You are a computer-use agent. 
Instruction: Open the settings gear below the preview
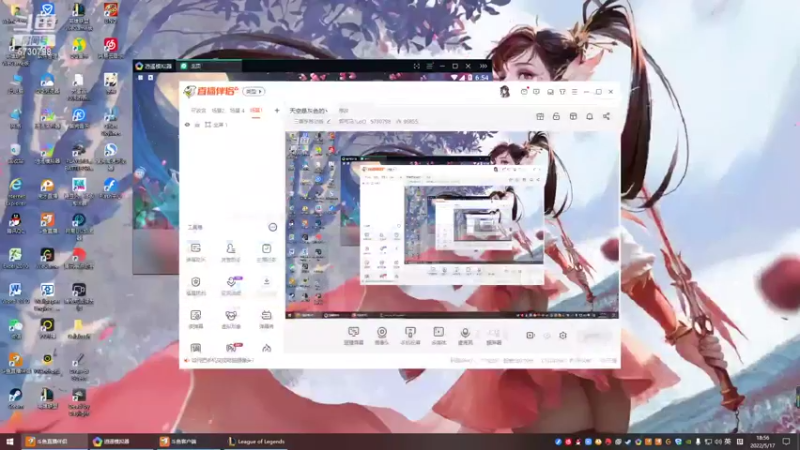click(x=563, y=335)
